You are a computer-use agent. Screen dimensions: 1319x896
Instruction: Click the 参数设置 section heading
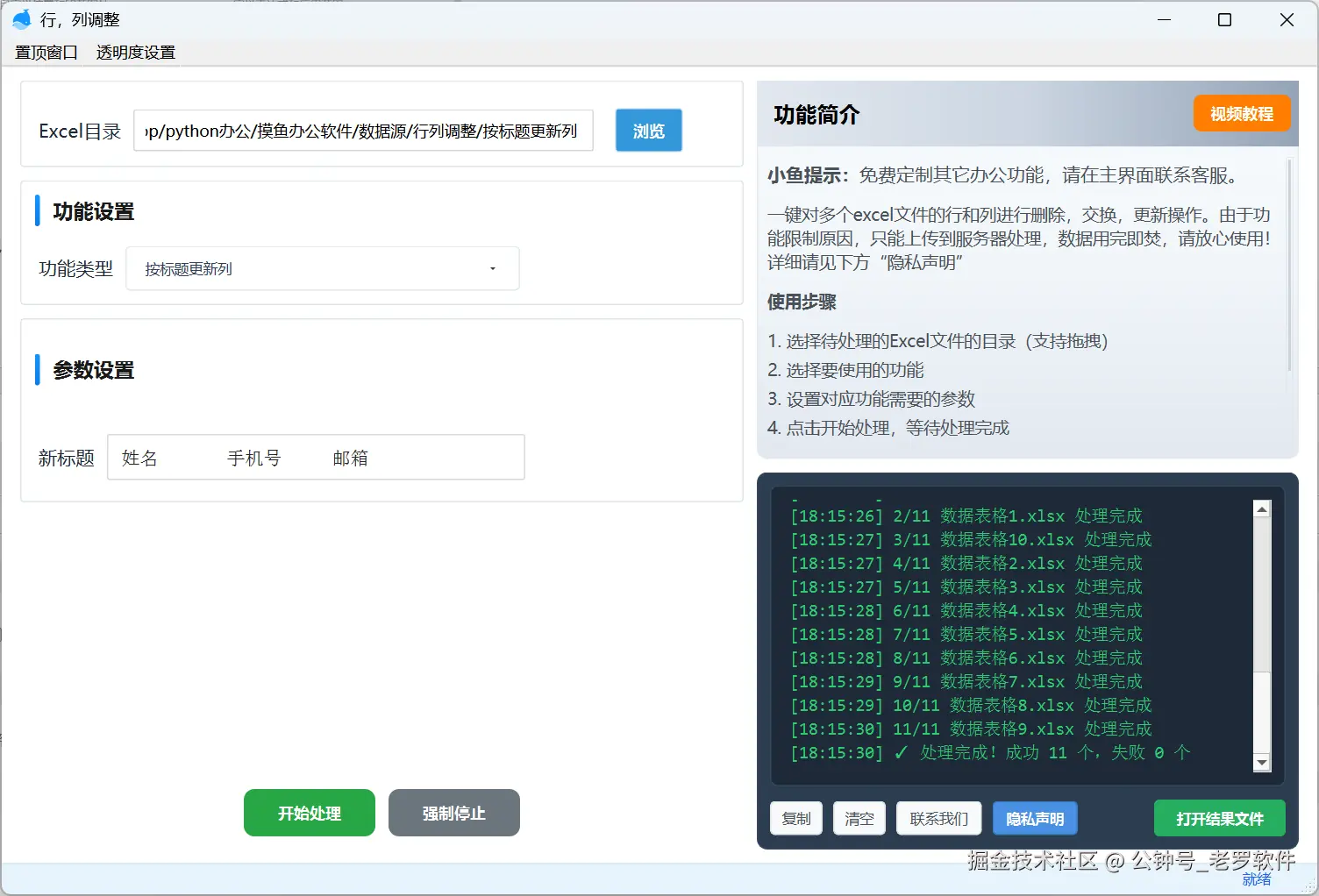[x=94, y=370]
